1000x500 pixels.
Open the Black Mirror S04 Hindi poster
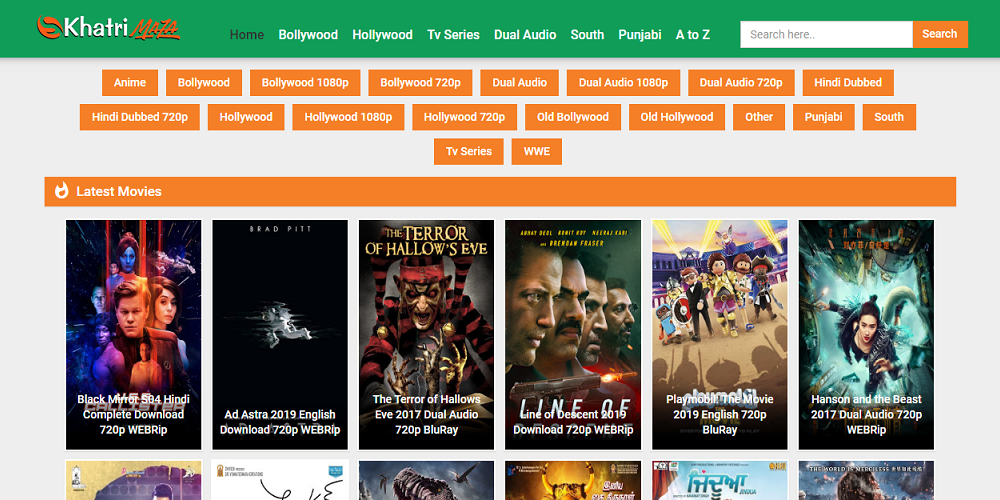(x=133, y=335)
